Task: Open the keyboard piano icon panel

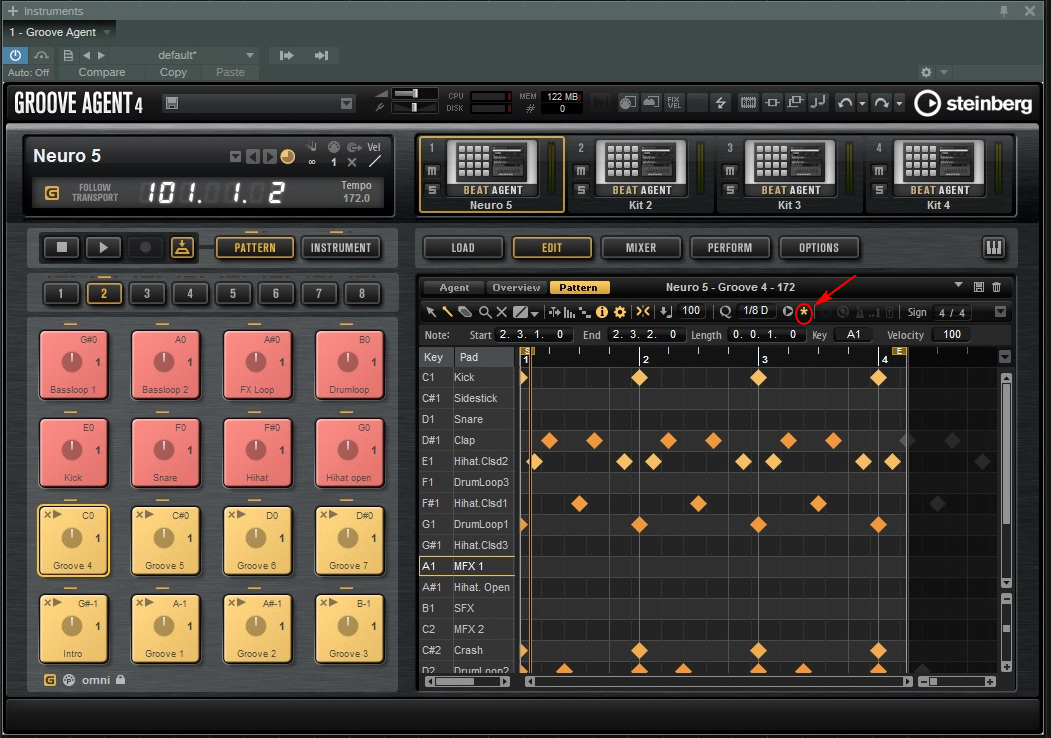Action: (993, 247)
